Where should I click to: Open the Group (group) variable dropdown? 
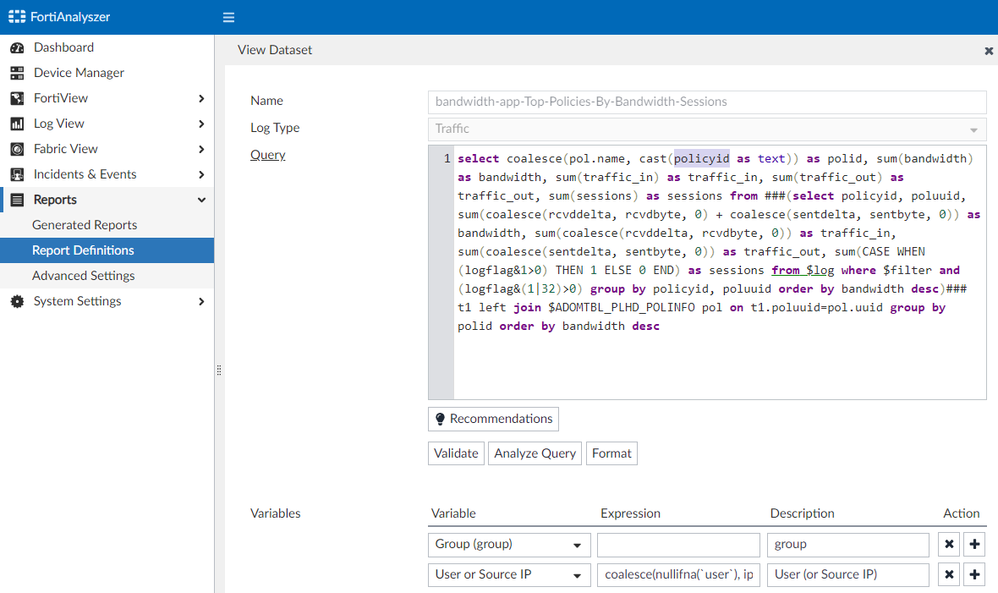(x=508, y=545)
